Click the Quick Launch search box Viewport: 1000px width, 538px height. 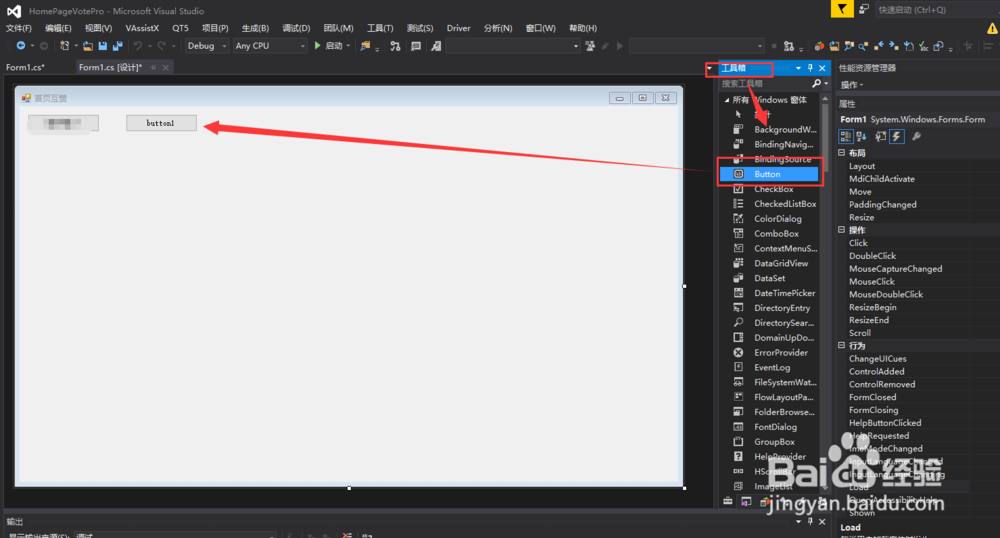coord(937,10)
